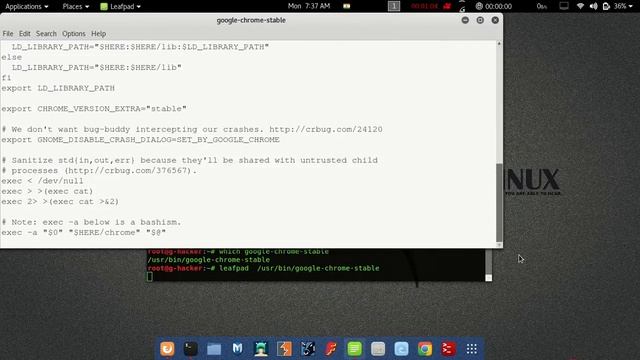Minimize the google-chrome-stable Leafpad window
Image resolution: width=640 pixels, height=360 pixels.
point(465,20)
